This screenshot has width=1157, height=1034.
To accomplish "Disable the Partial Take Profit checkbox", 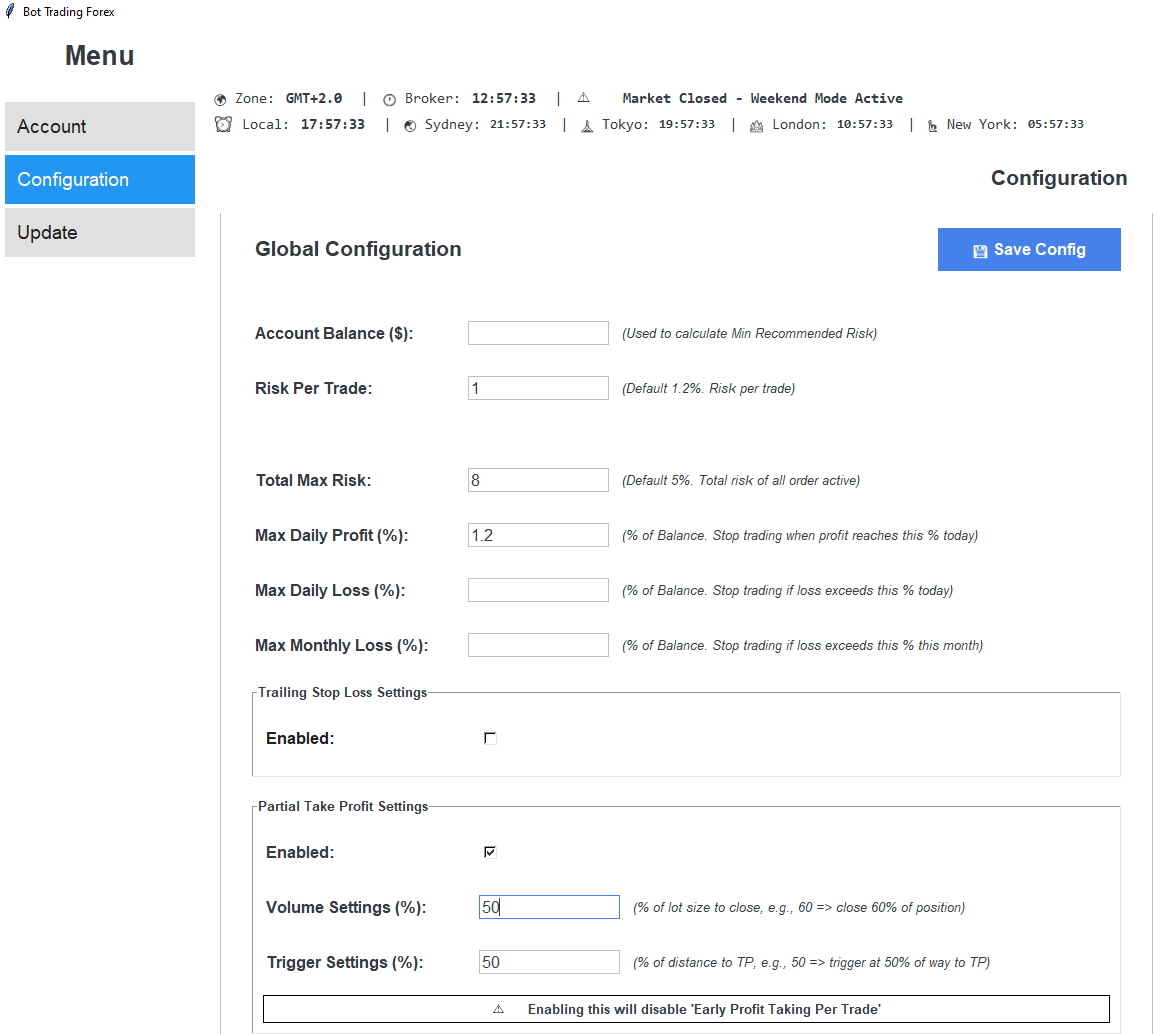I will 490,852.
